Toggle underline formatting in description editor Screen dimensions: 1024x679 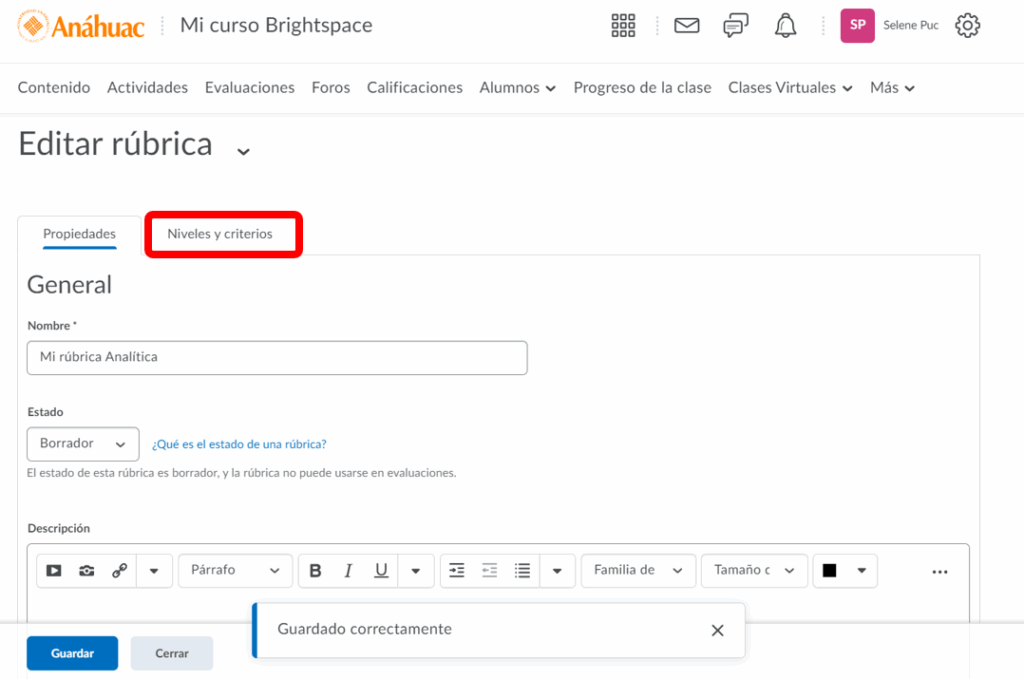[x=381, y=570]
